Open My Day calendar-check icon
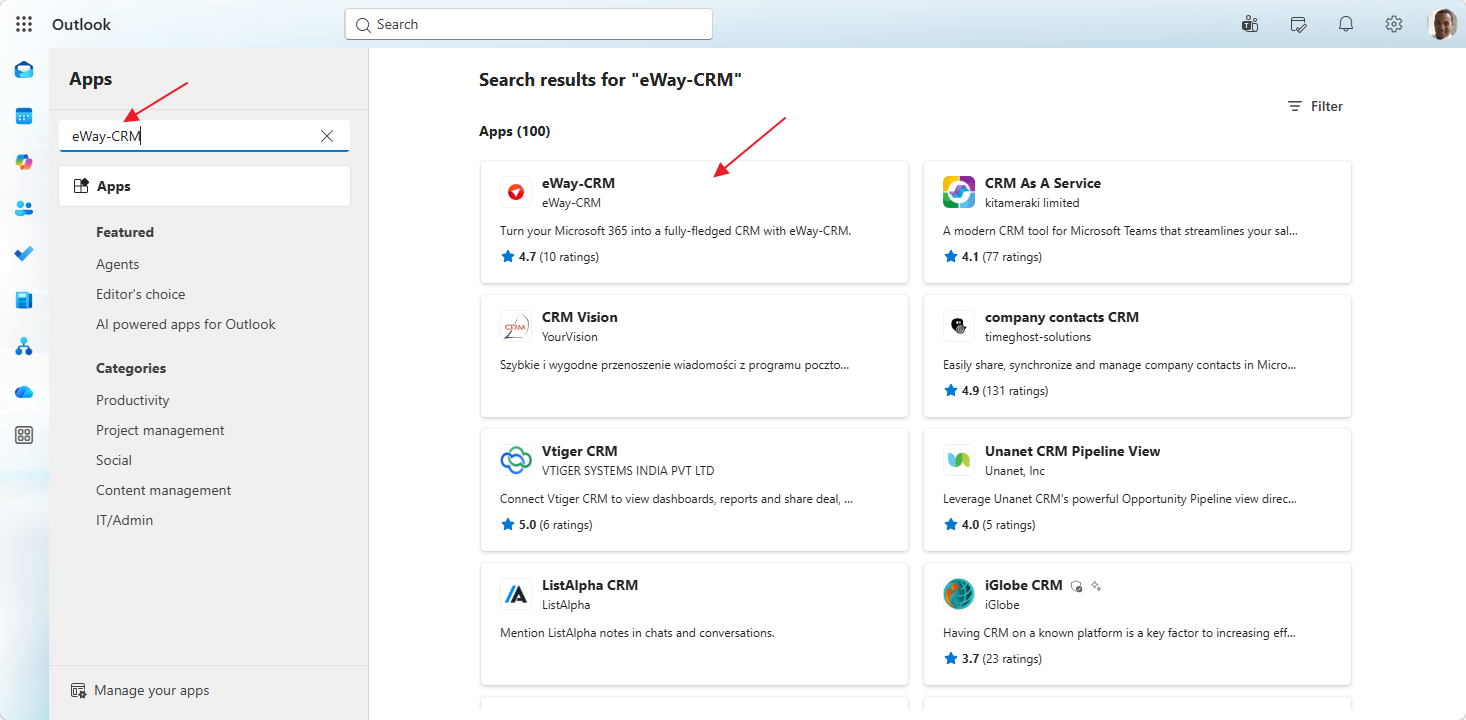The image size is (1466, 720). tap(1298, 24)
